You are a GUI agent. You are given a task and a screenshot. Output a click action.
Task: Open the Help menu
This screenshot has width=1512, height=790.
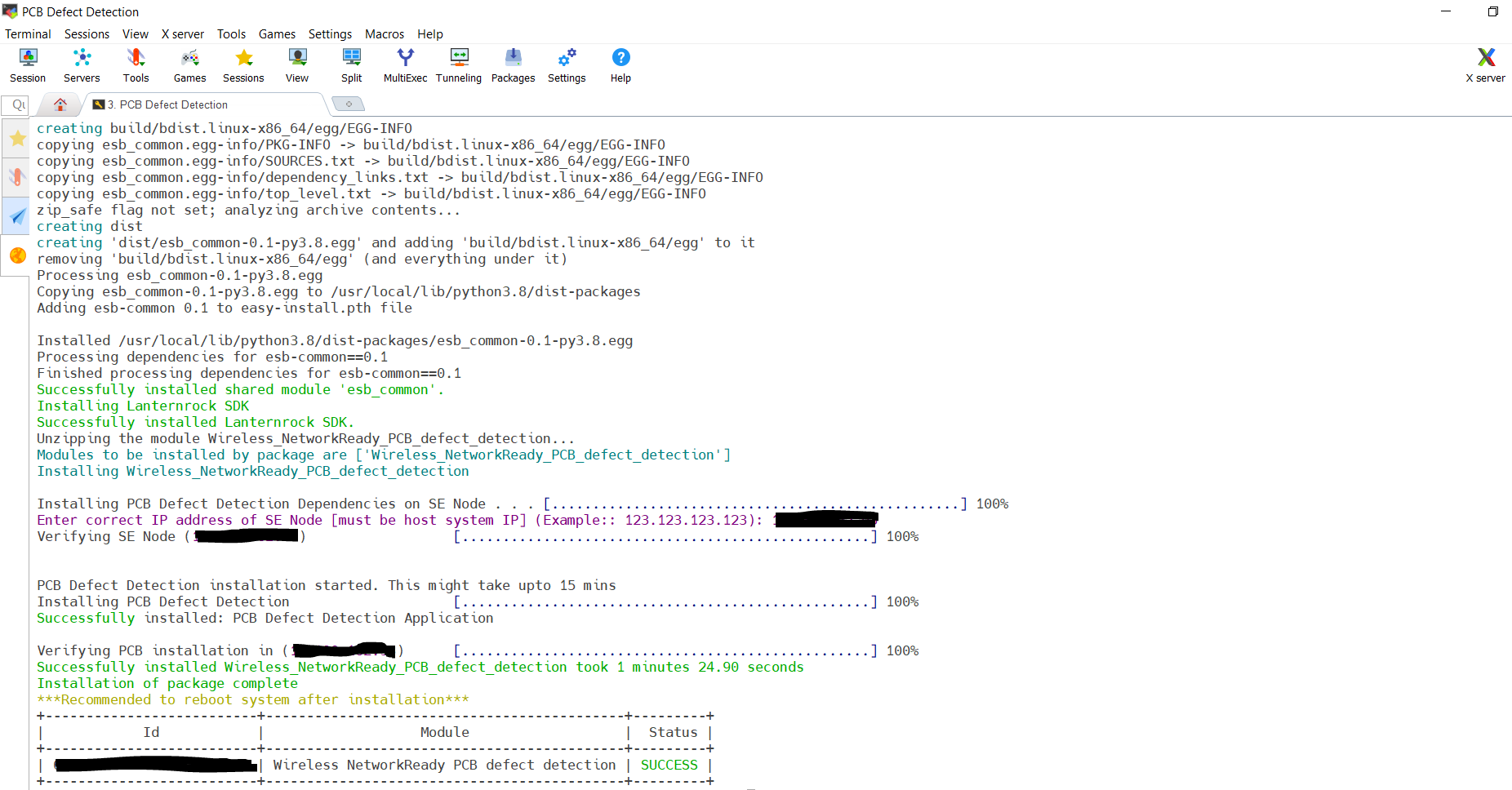(430, 34)
